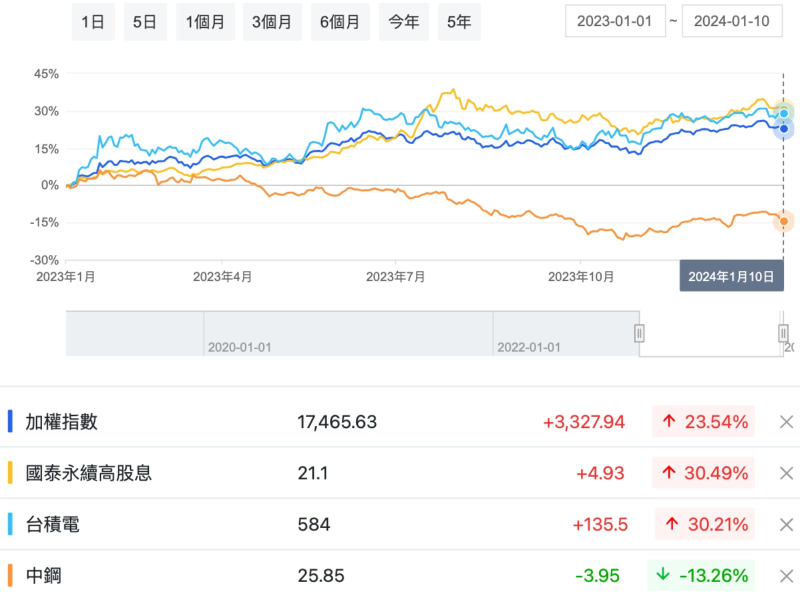Switch chart to 今年 range
Viewport: 800px width, 600px height.
point(405,22)
